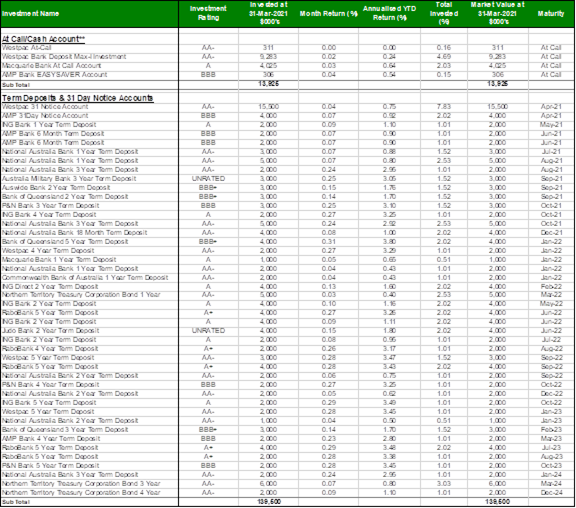Click the 'Jul-21' maturity cell
576x508 pixels.
coord(551,152)
